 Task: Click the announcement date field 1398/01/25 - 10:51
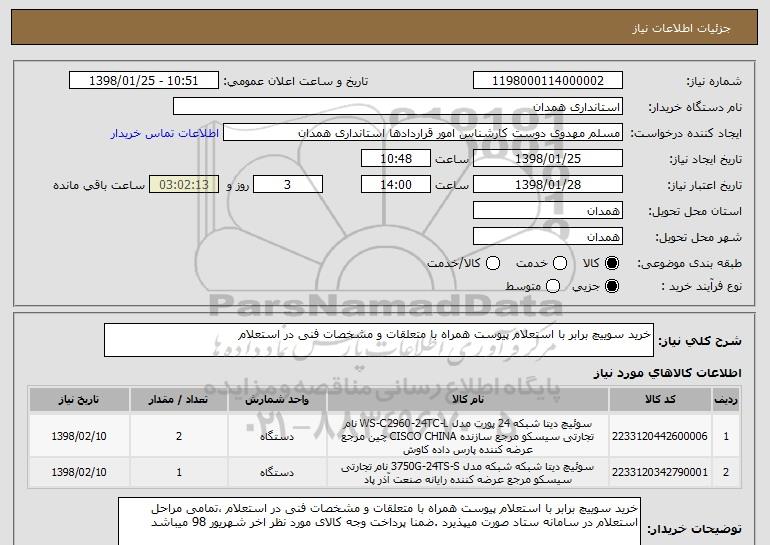[144, 81]
